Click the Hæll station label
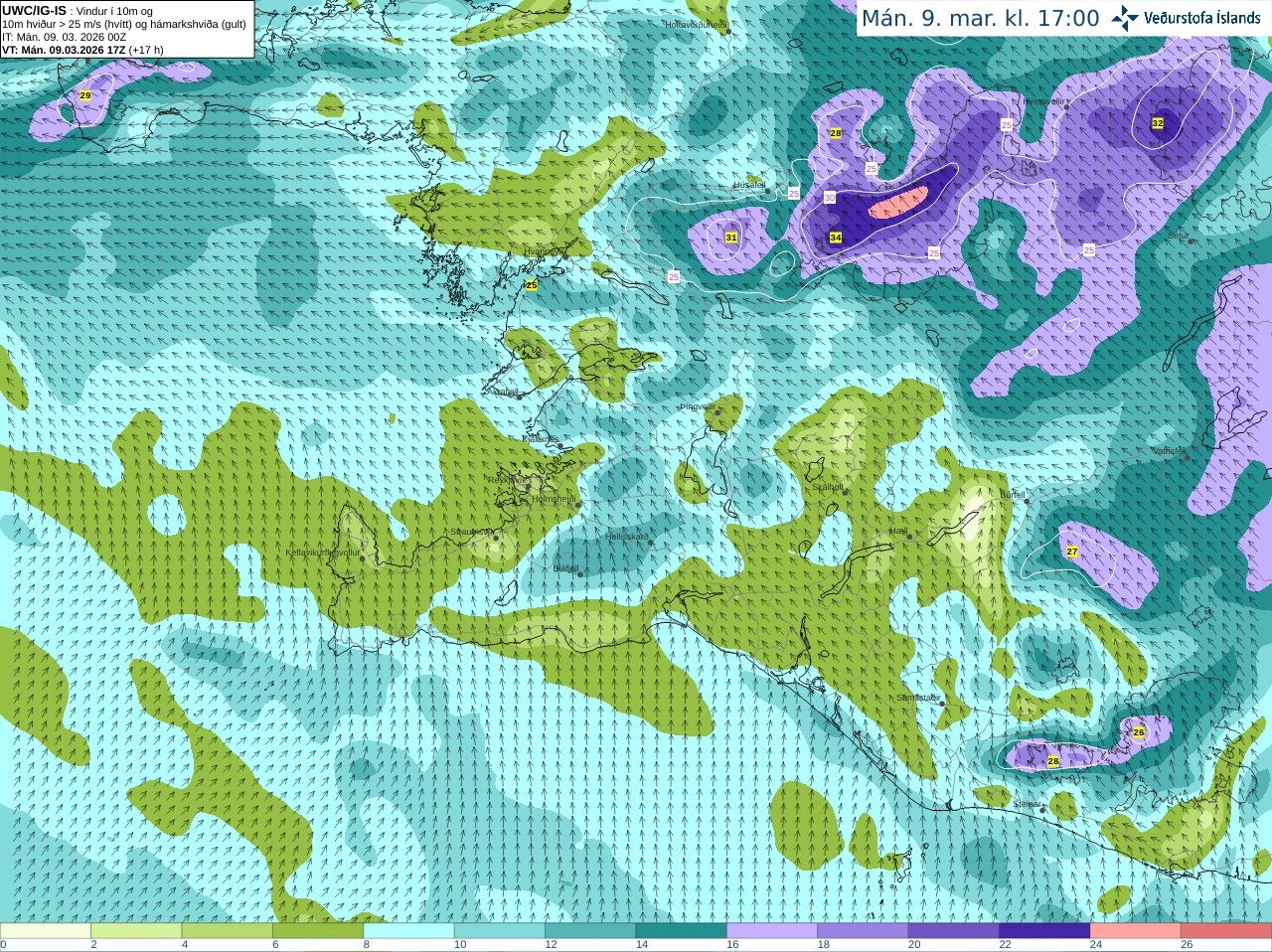This screenshot has height=952, width=1272. point(898,531)
